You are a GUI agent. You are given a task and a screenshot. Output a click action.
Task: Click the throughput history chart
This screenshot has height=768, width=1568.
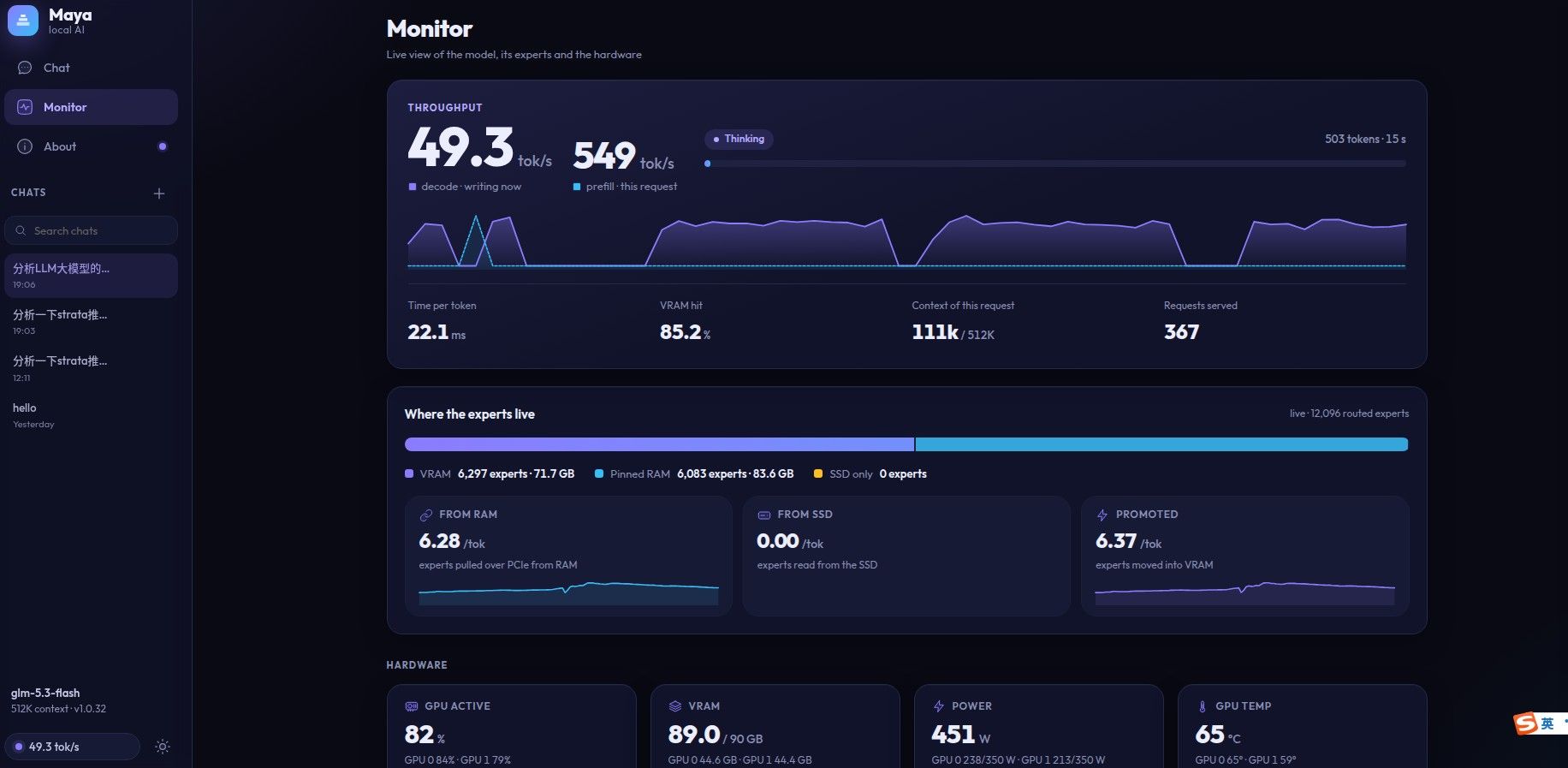pos(906,241)
